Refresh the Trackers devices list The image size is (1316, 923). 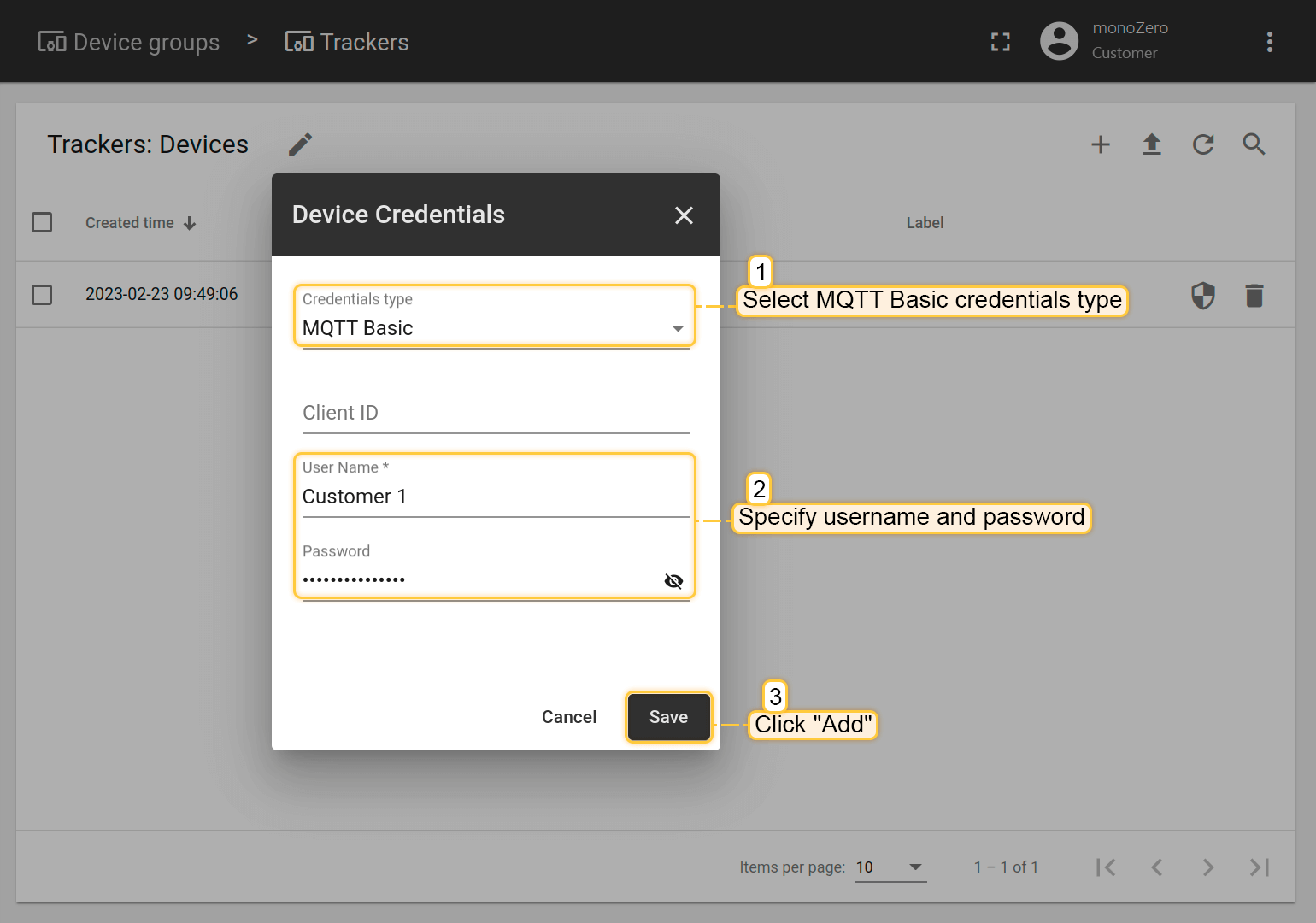click(x=1203, y=144)
